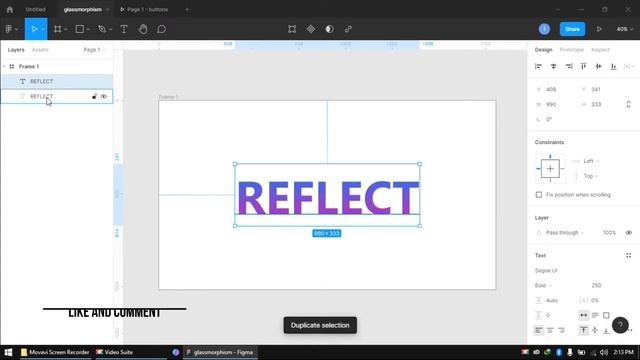Click the Share button
640x360 pixels.
point(572,29)
